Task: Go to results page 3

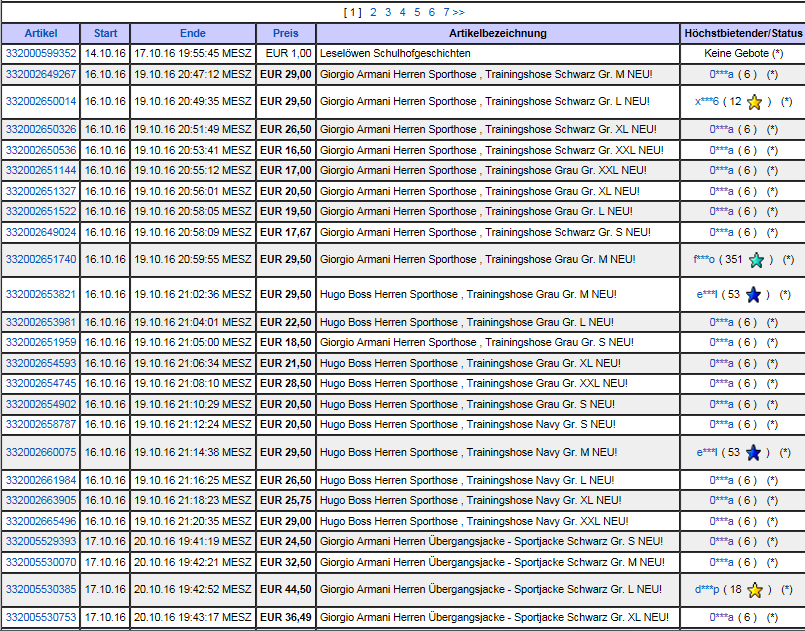Action: (x=388, y=12)
